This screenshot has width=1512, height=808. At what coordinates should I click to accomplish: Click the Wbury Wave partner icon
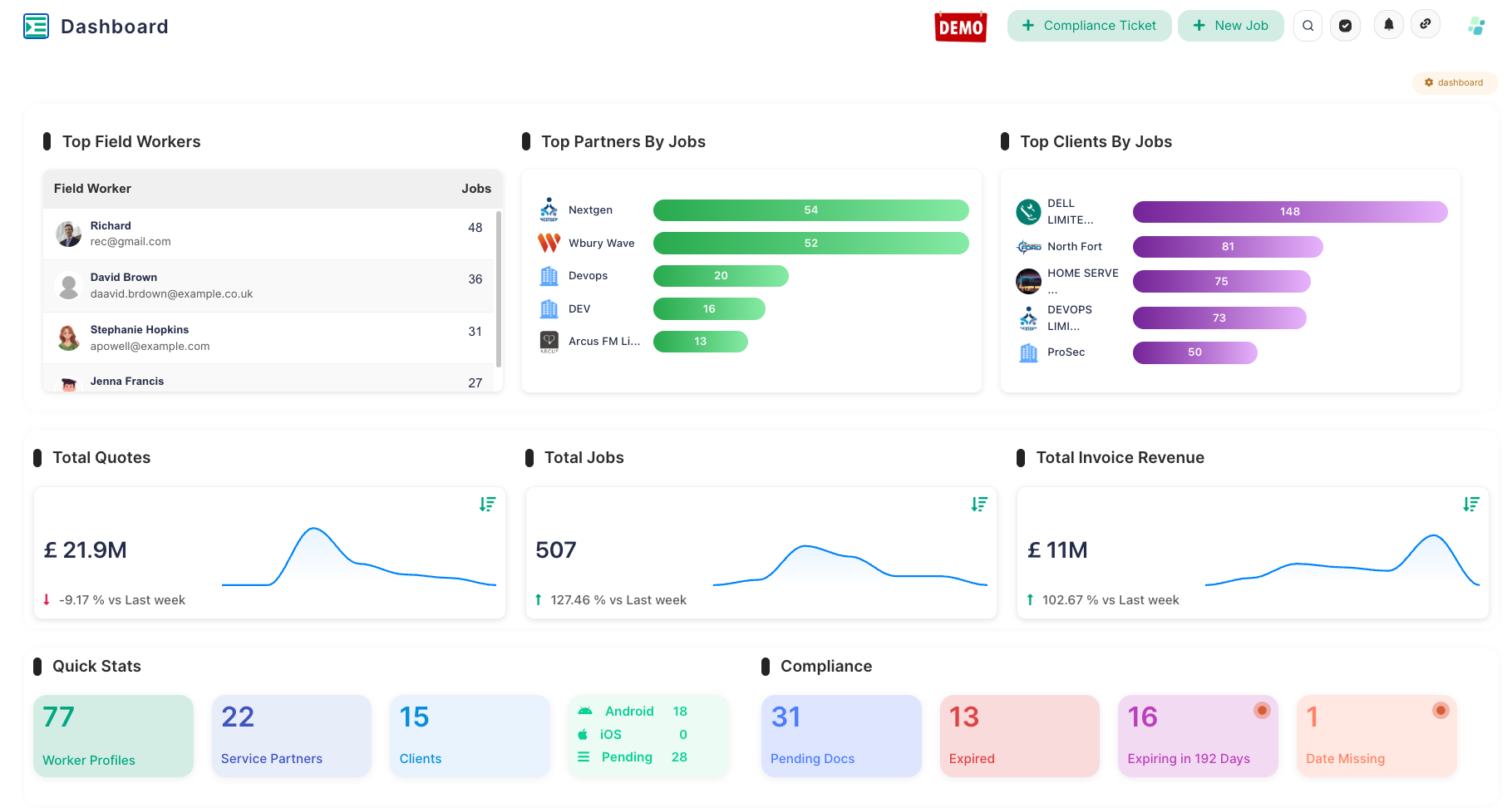coord(549,243)
